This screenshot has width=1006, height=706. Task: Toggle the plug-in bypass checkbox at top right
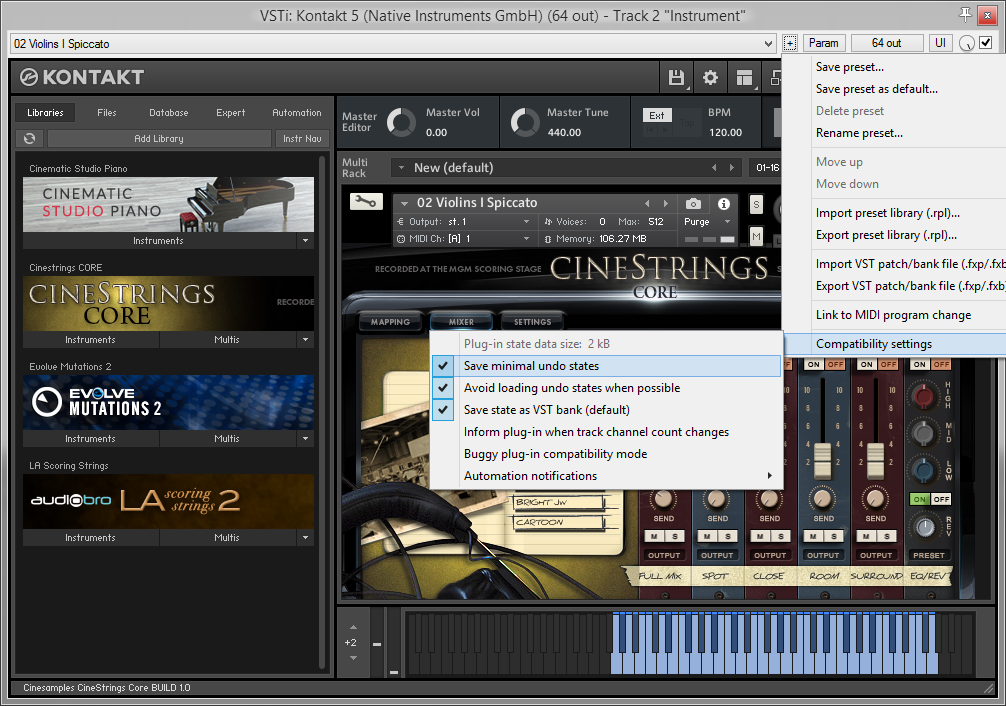point(986,43)
